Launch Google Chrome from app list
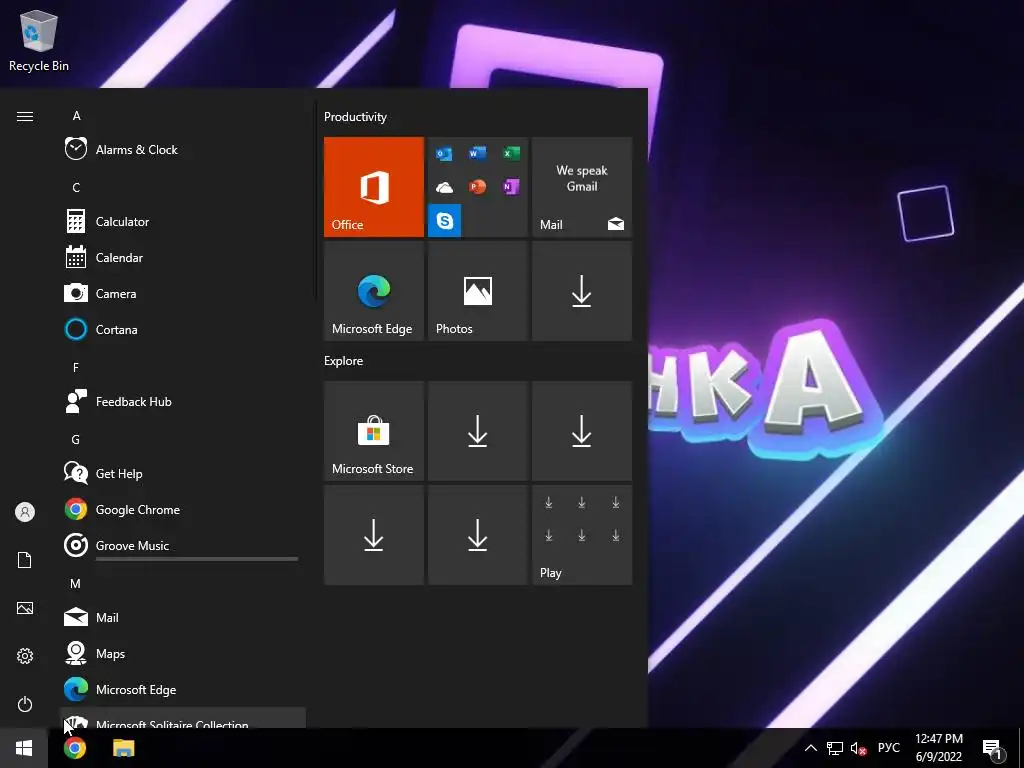 click(x=183, y=509)
